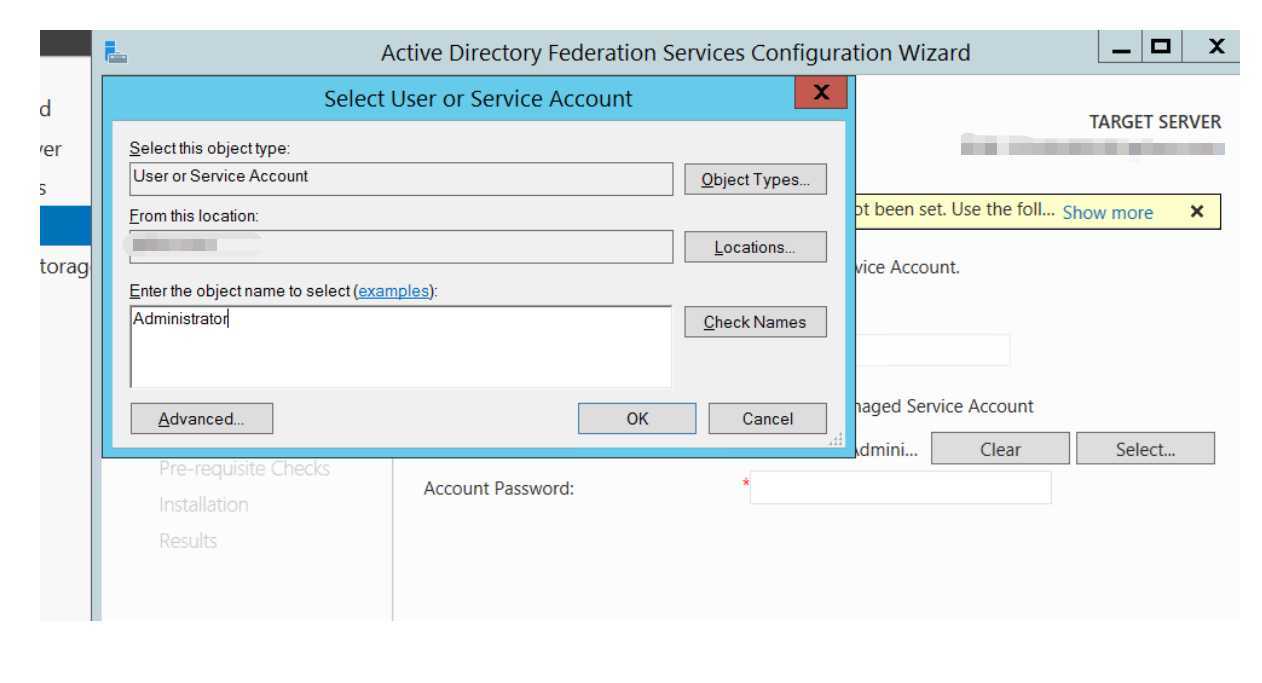The width and height of the screenshot is (1262, 683).
Task: Click the TARGET SERVER label
Action: pyautogui.click(x=1155, y=122)
